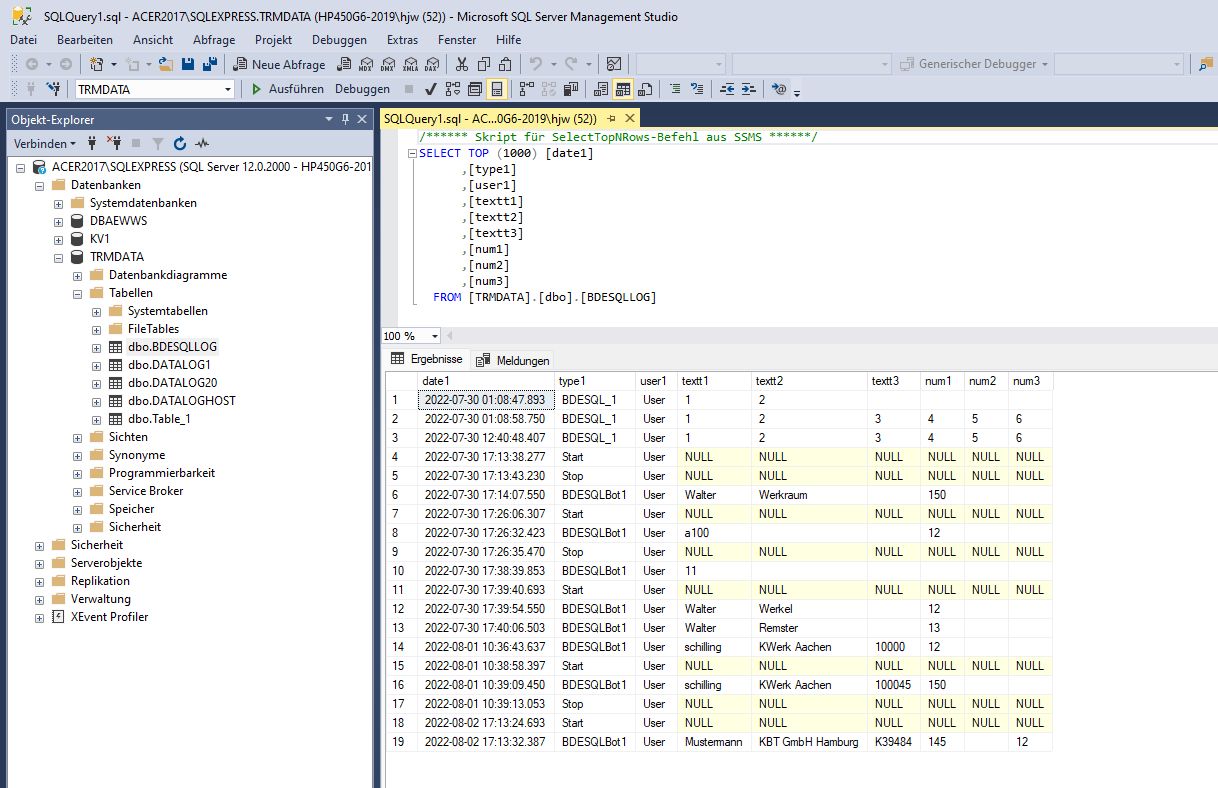Screen dimensions: 1218x788
Task: Click the Connect plug icon in Objekt-Explorer
Action: tap(94, 143)
